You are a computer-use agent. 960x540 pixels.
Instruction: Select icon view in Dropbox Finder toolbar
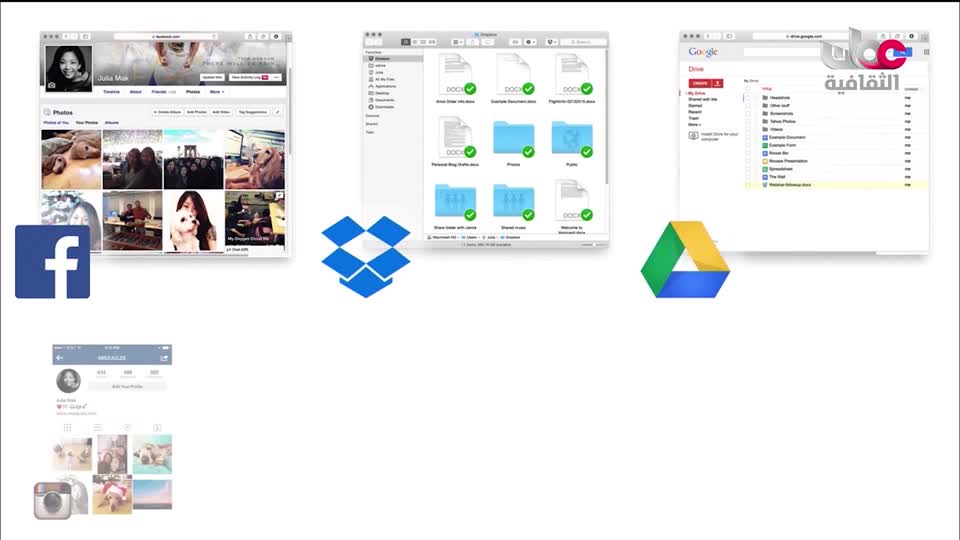tap(405, 42)
